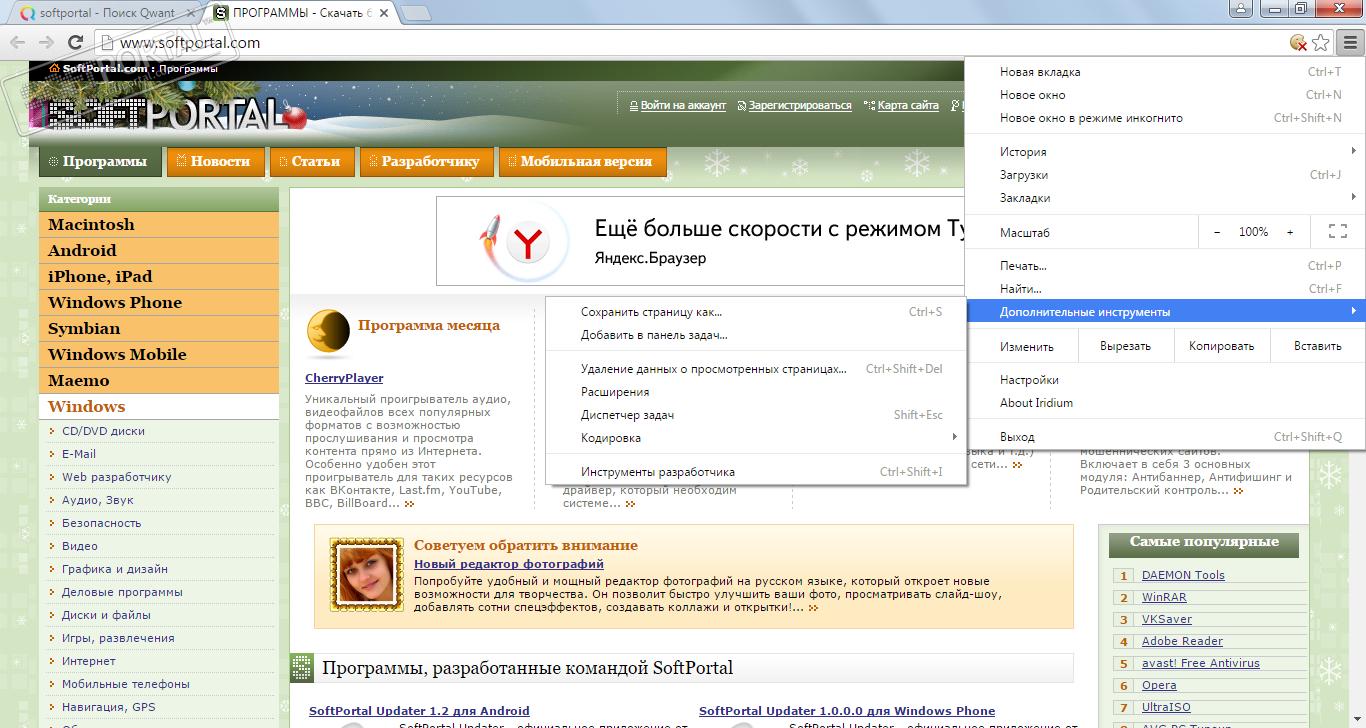Expand the 'История' submenu
1366x728 pixels.
1165,152
